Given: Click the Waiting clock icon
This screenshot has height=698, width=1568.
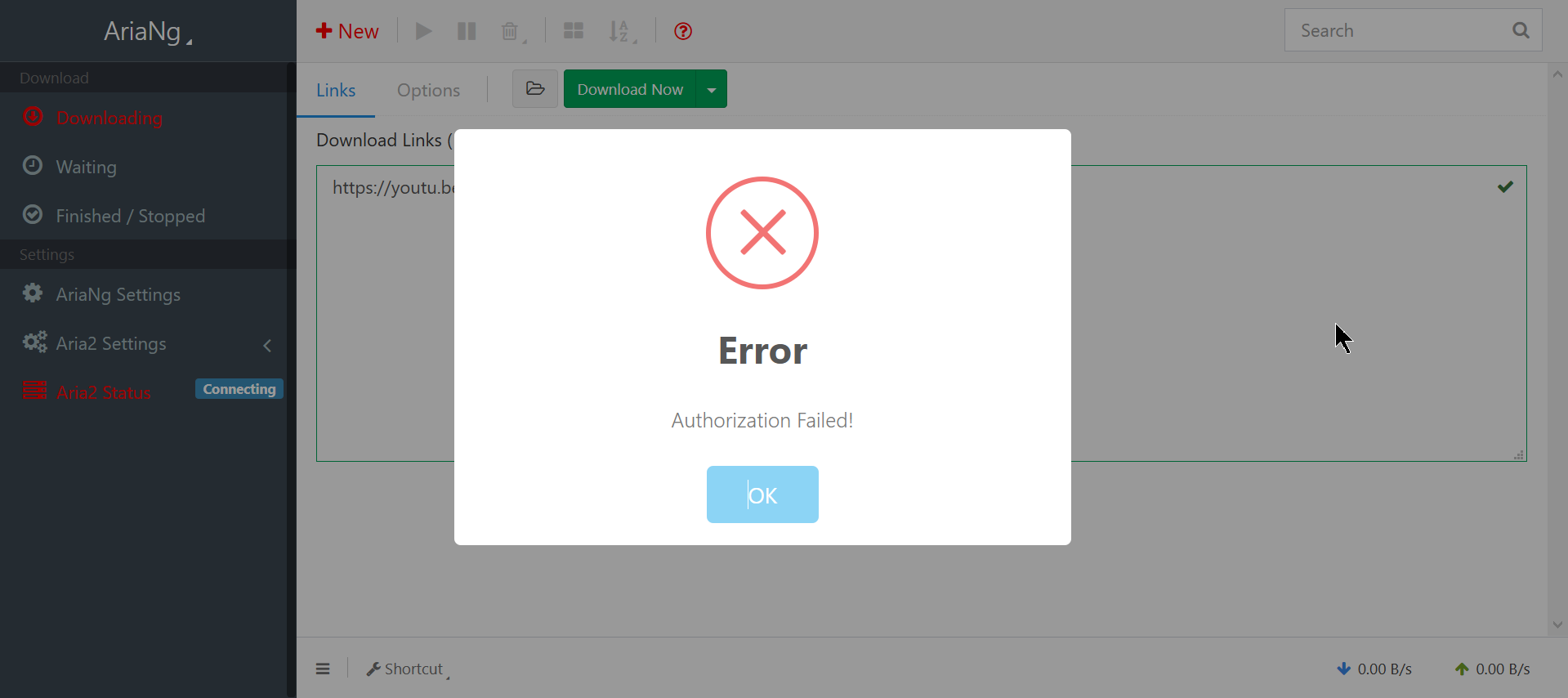Looking at the screenshot, I should 33,165.
